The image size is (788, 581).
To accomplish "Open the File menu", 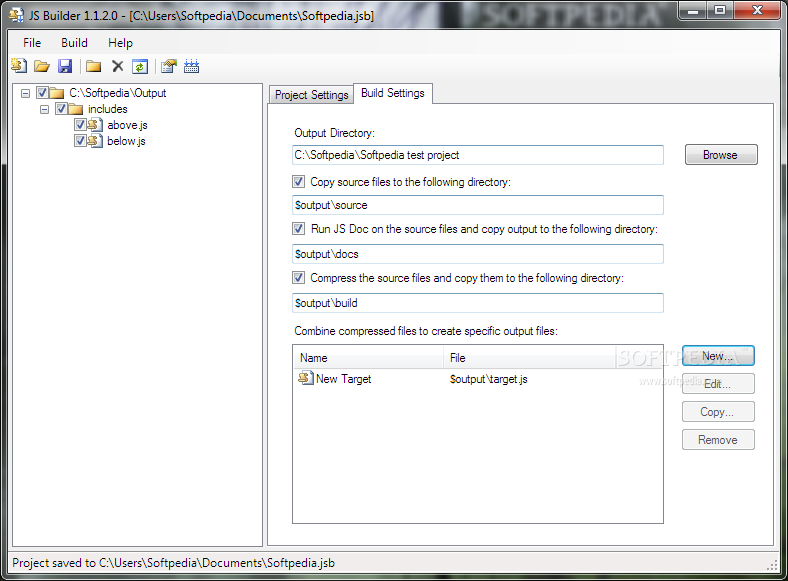I will pyautogui.click(x=32, y=43).
